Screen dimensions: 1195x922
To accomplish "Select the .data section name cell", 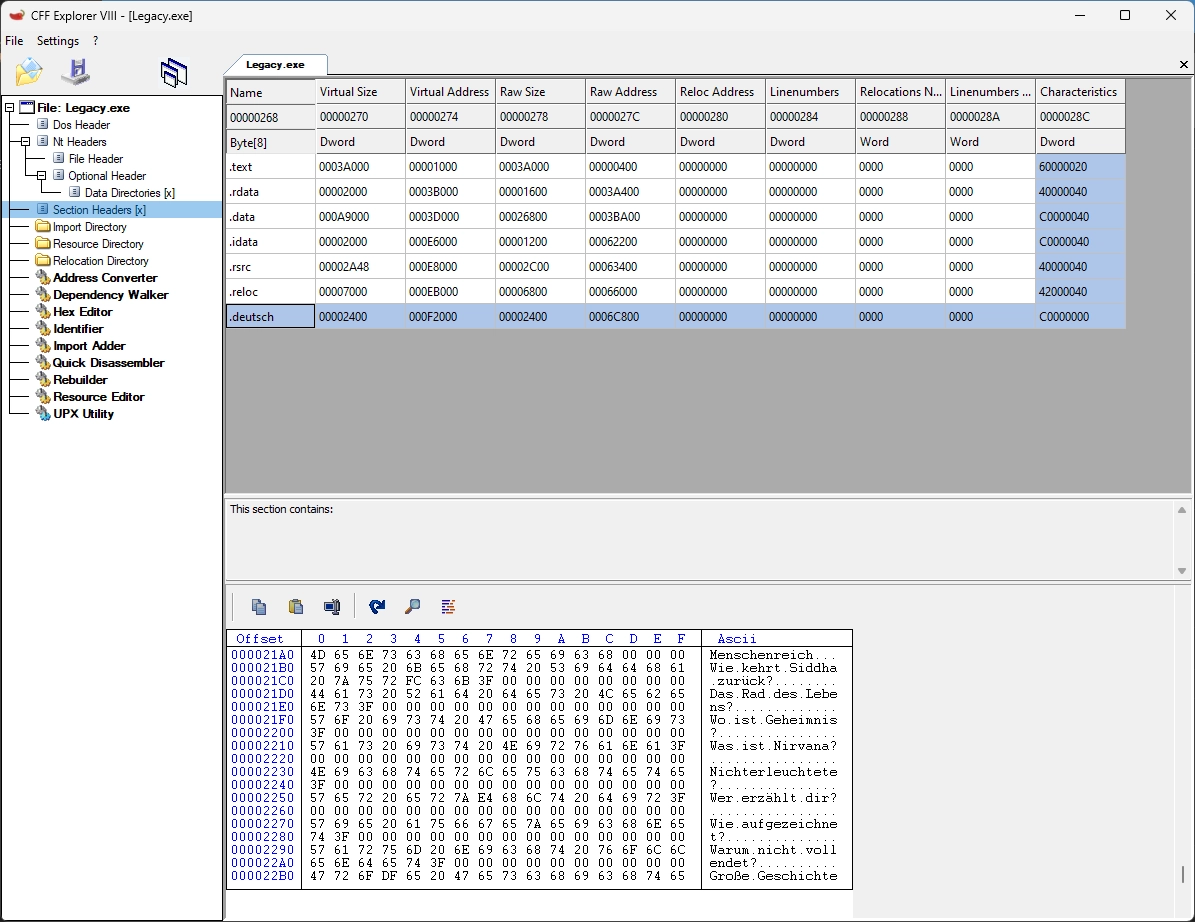I will pos(271,216).
